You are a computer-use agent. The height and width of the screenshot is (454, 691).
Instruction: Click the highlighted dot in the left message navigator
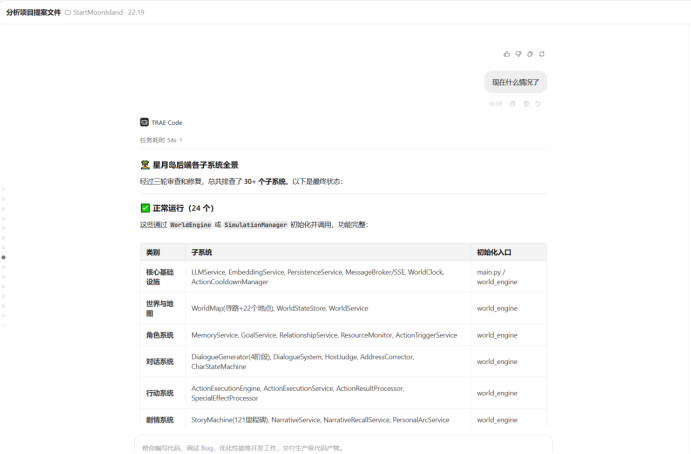(4, 257)
